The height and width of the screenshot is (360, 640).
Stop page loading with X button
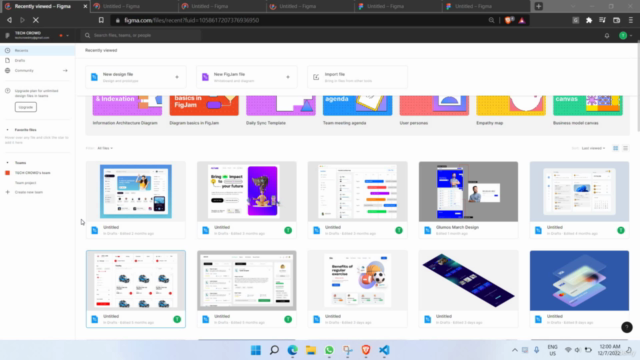(x=36, y=20)
